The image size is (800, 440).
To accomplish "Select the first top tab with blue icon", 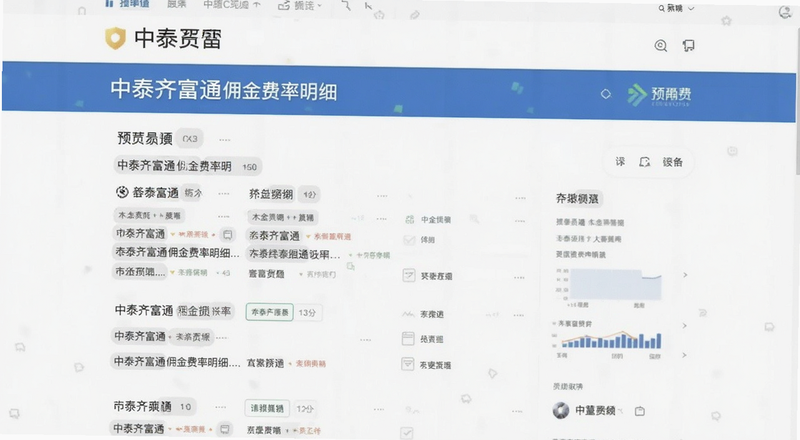I will tap(127, 4).
